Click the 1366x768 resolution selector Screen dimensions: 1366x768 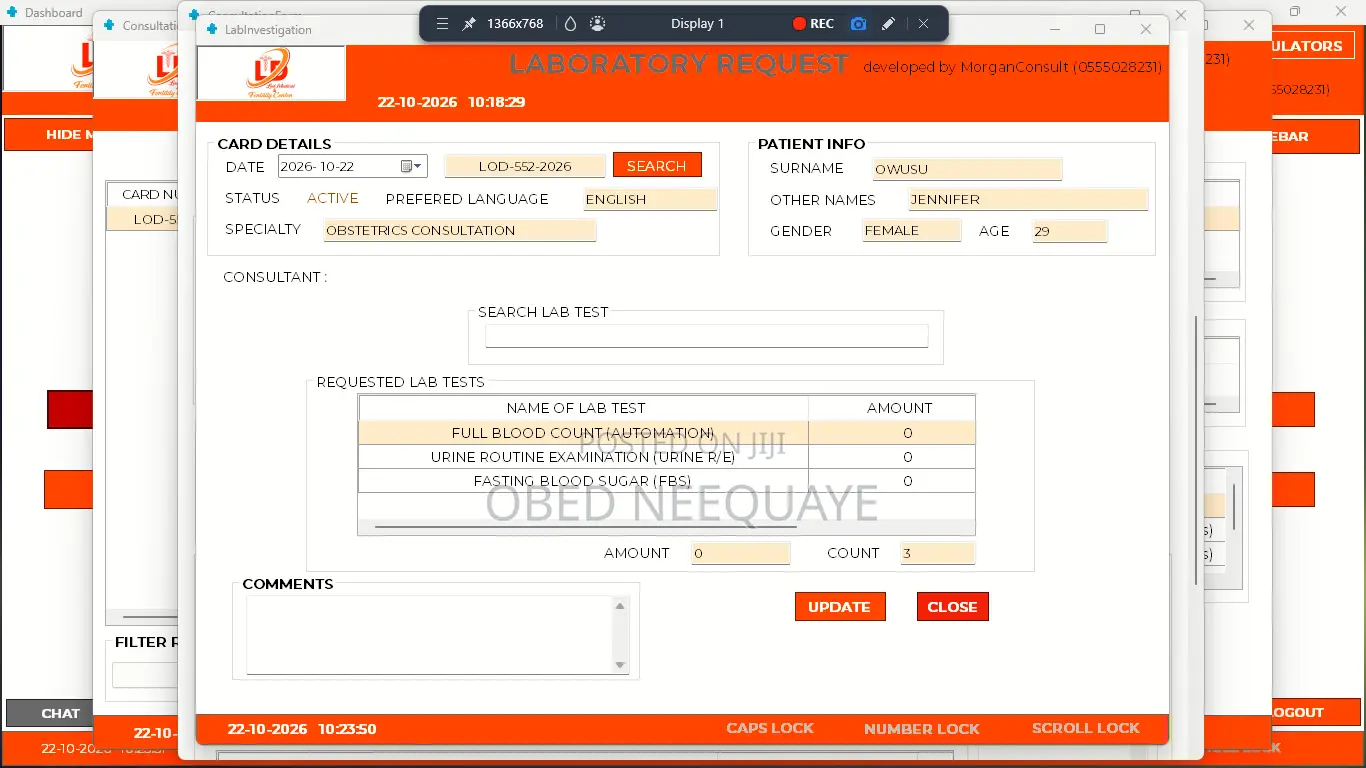pos(515,24)
